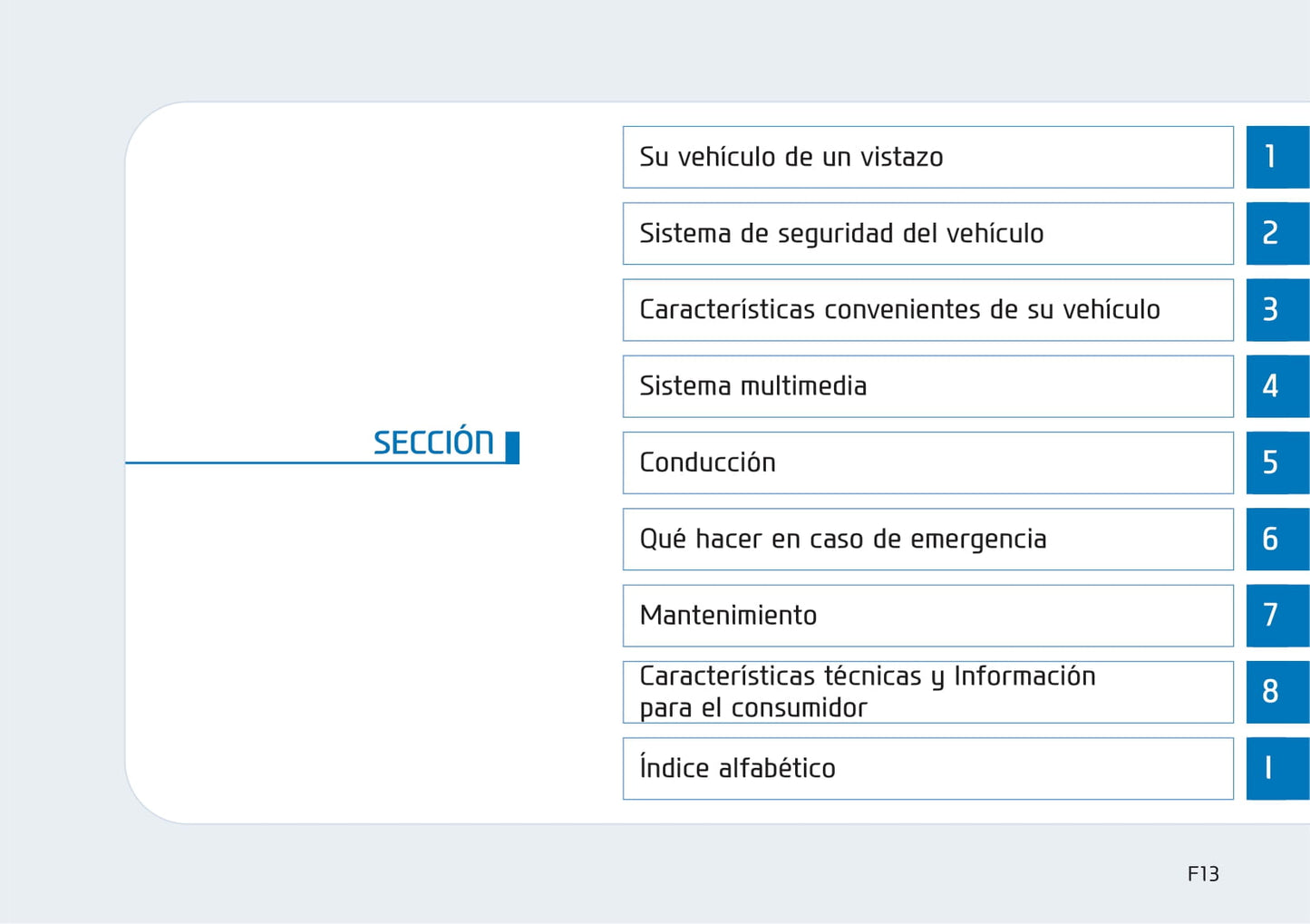Select 'Características convenientes de su vehículo' entry
Screen dimensions: 1310x924
coord(927,310)
